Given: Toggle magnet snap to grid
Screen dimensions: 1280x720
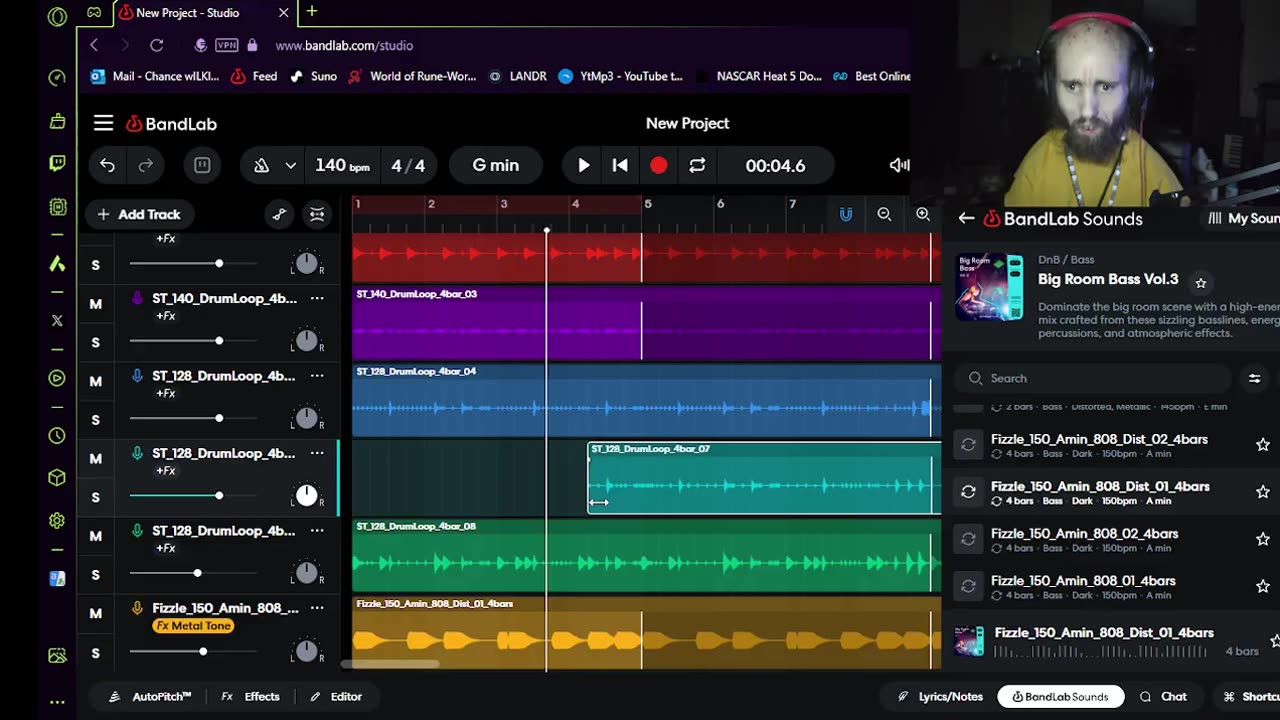Looking at the screenshot, I should click(x=845, y=214).
